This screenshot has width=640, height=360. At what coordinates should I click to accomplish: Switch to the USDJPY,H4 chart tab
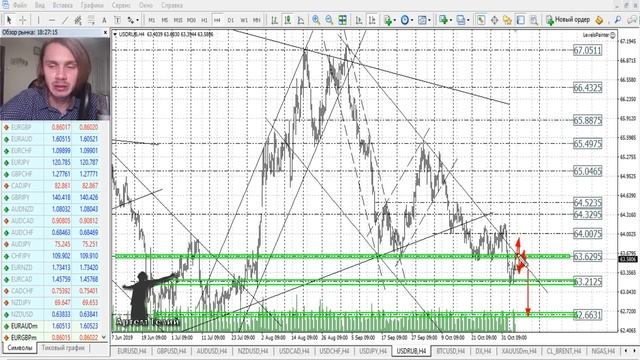(372, 351)
